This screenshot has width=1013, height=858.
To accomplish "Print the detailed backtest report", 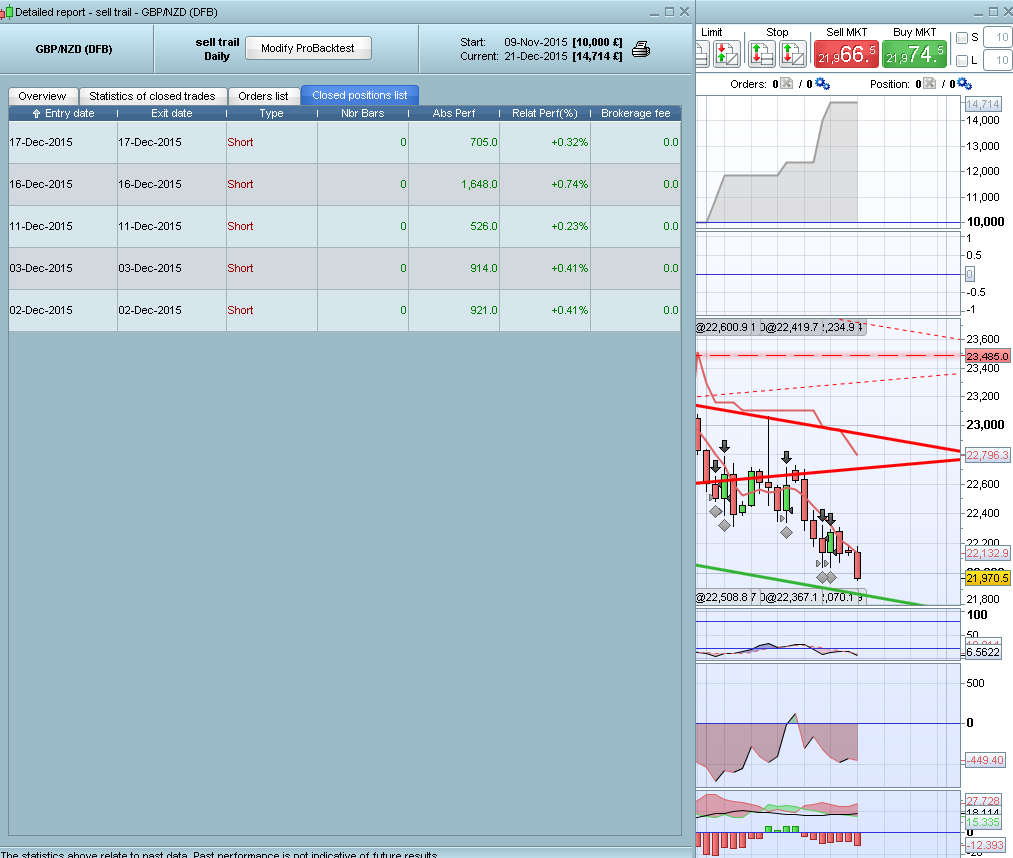I will coord(641,49).
